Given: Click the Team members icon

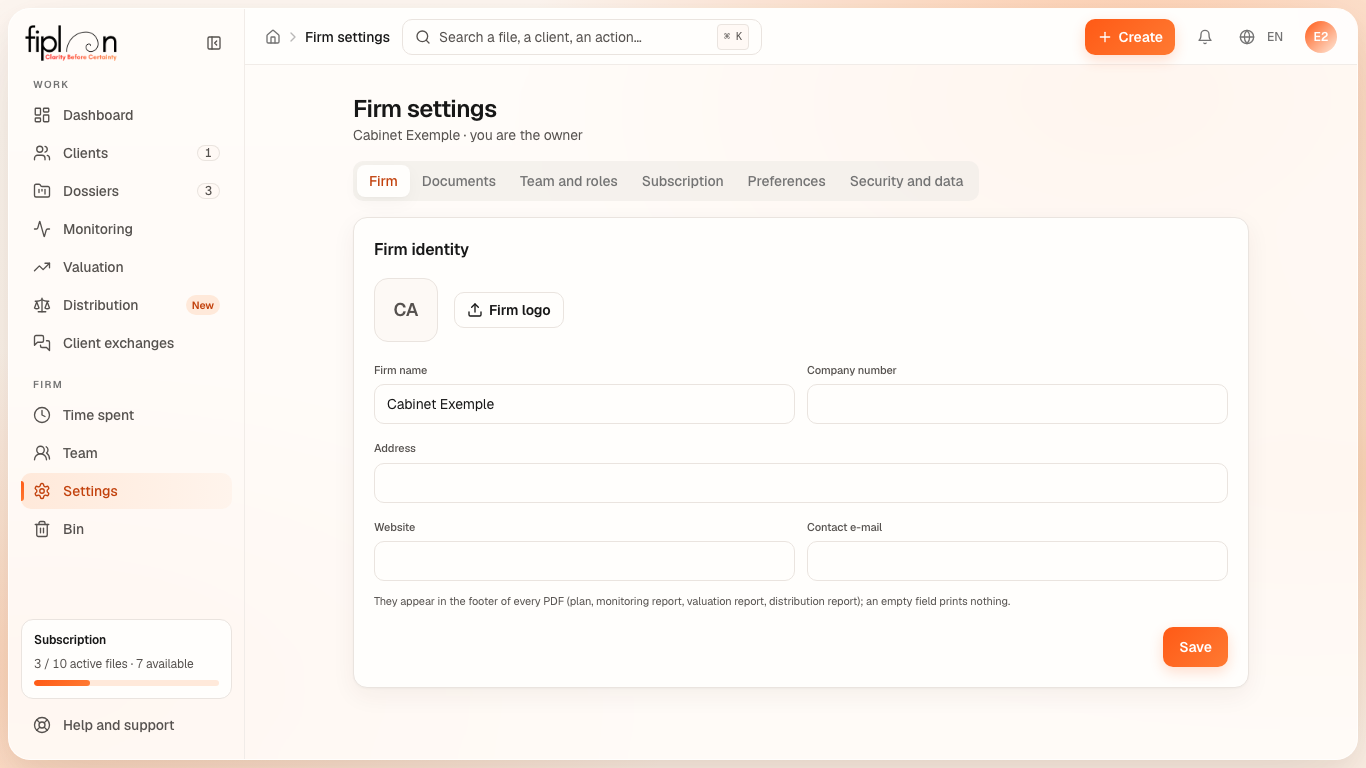Looking at the screenshot, I should [x=42, y=453].
